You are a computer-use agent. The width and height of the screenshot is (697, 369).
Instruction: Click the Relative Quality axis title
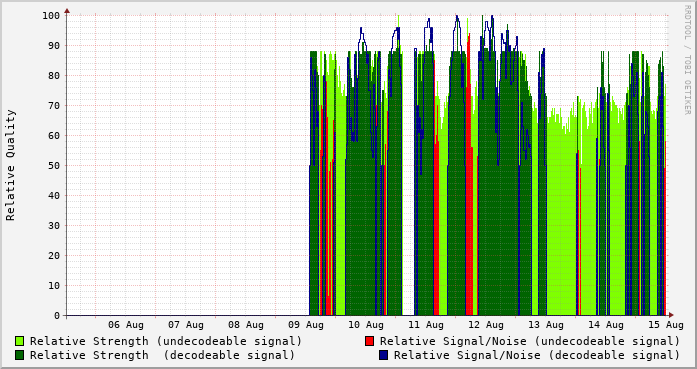[11, 165]
